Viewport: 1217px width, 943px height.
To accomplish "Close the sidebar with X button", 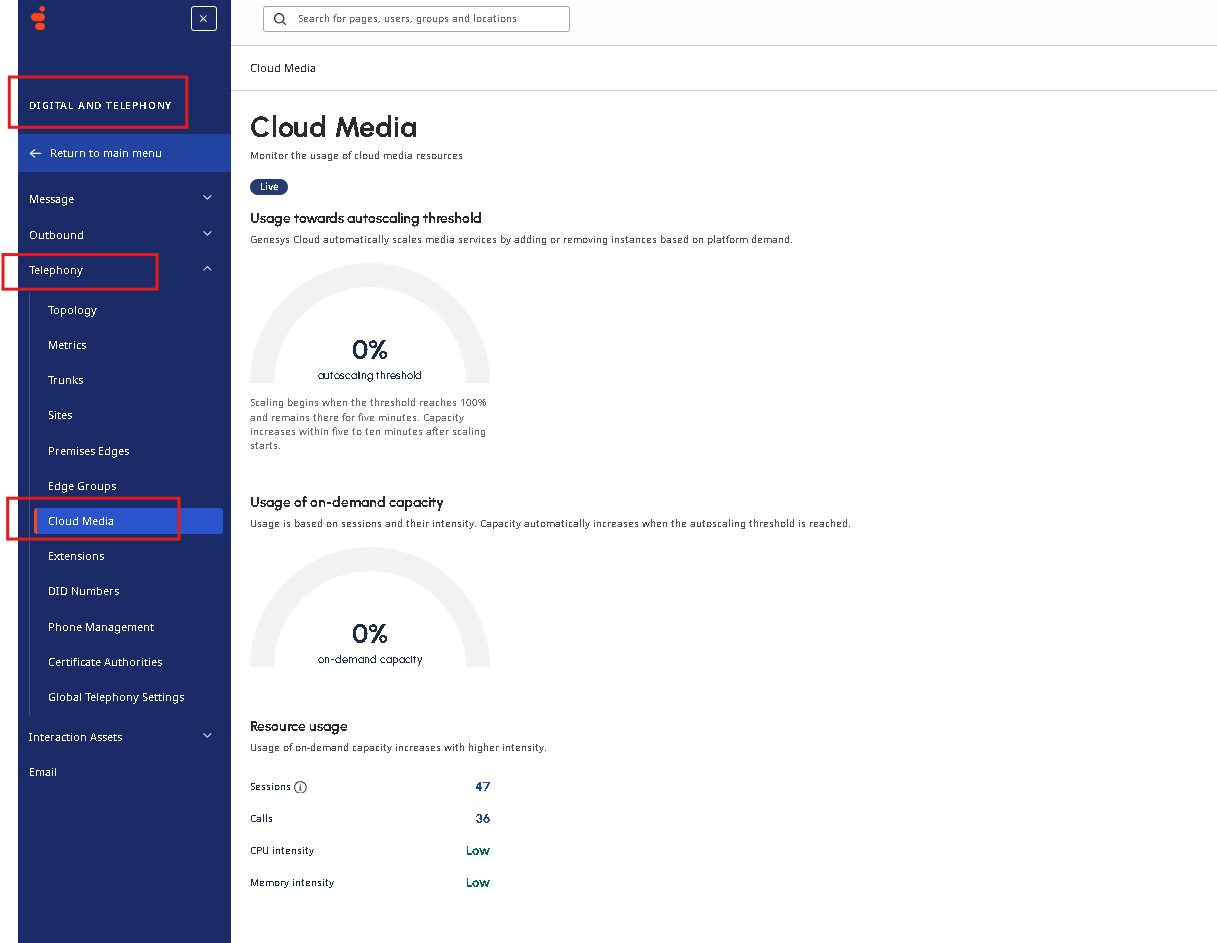I will [203, 18].
